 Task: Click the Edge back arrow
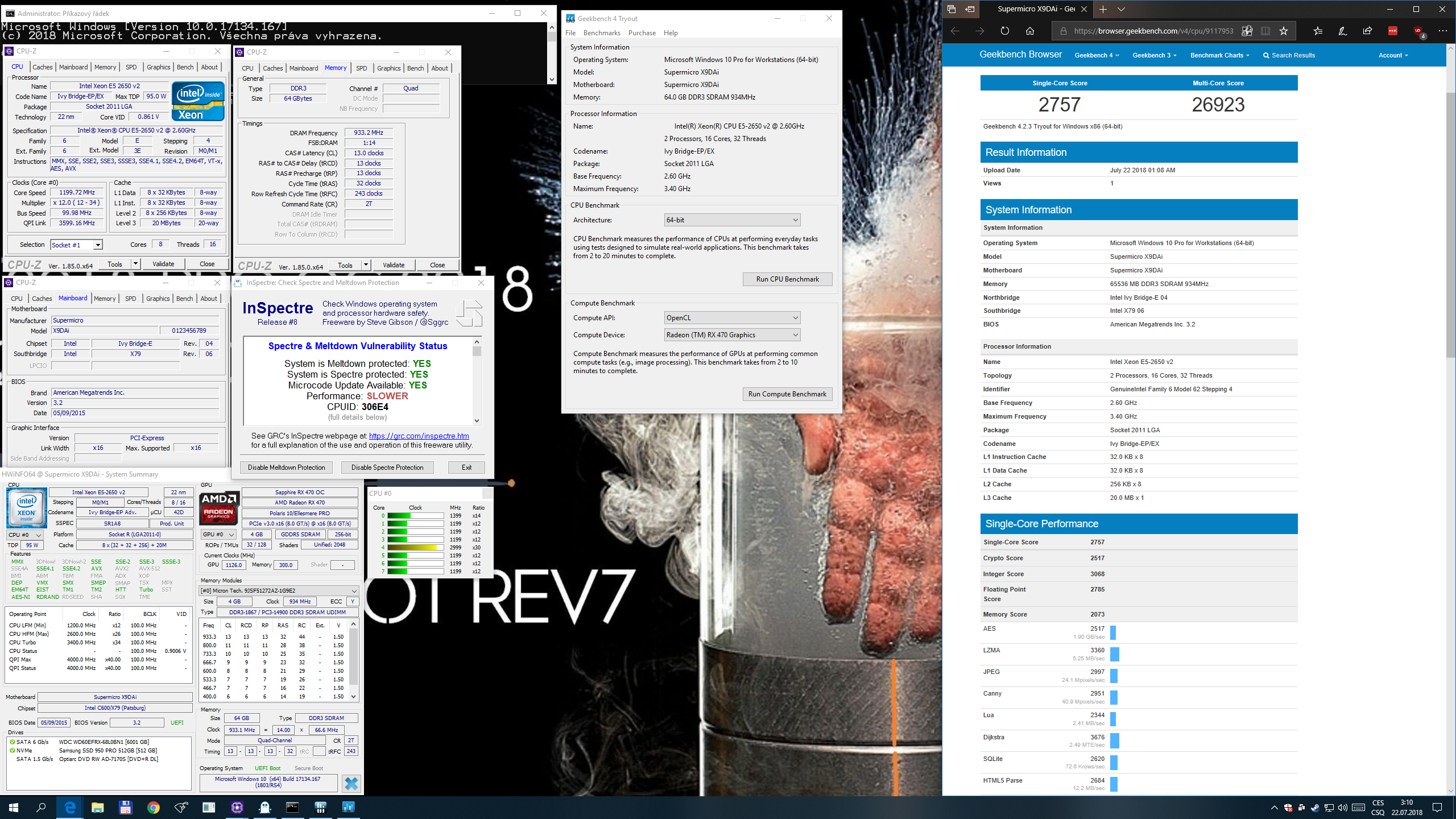point(955,31)
